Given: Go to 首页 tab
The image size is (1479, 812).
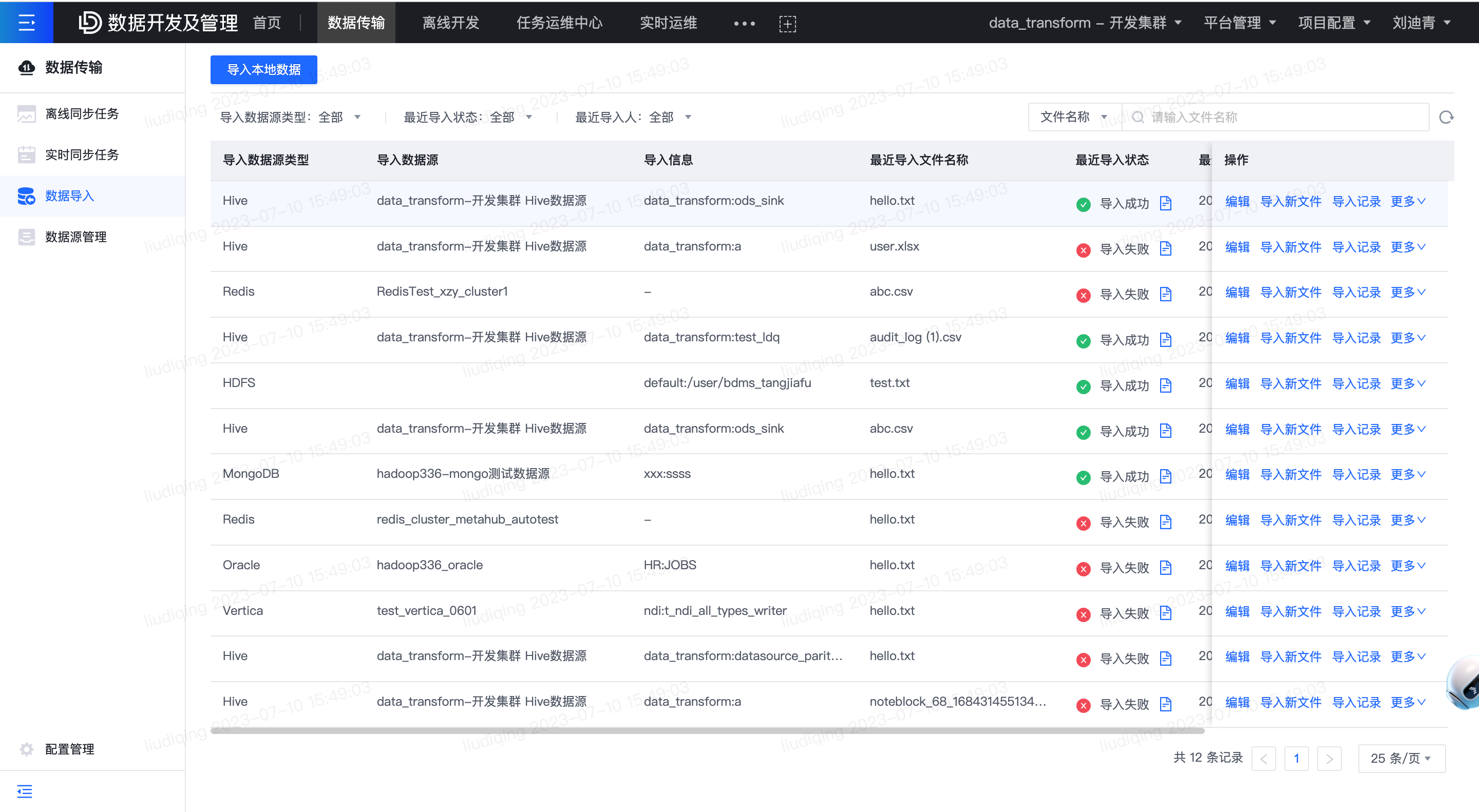Looking at the screenshot, I should [x=267, y=23].
